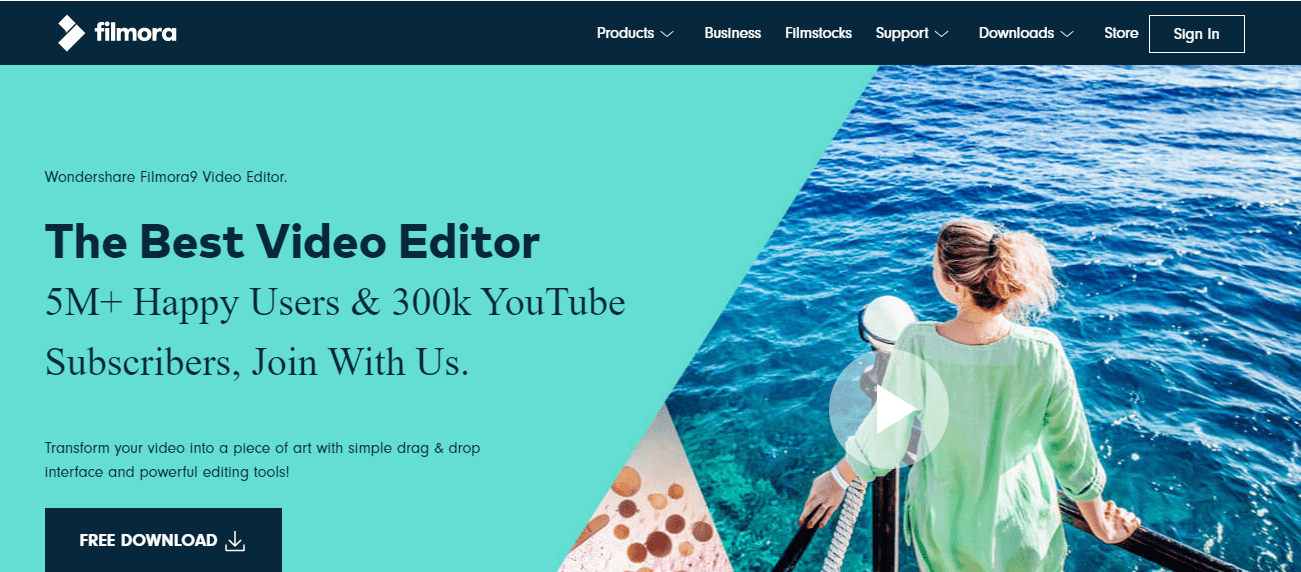Click the FREE DOWNLOAD button
Viewport: 1301px width, 572px height.
(x=163, y=540)
